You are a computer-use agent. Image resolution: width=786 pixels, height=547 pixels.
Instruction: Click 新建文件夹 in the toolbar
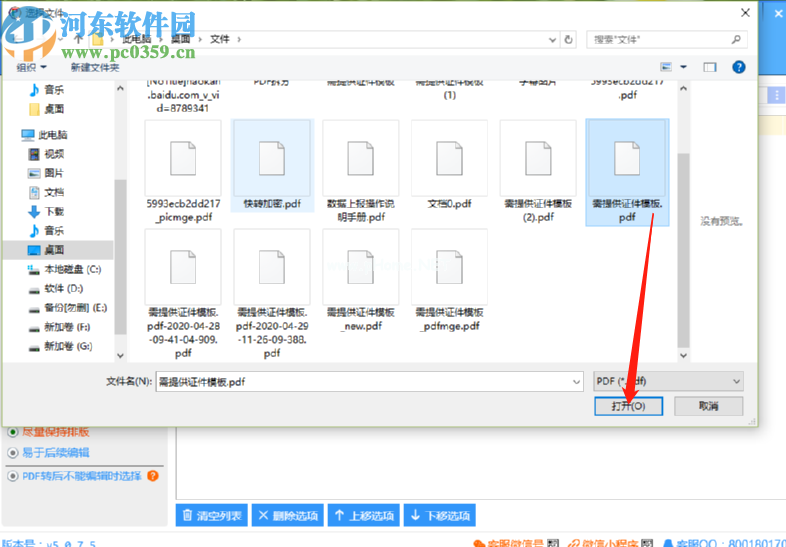click(95, 67)
